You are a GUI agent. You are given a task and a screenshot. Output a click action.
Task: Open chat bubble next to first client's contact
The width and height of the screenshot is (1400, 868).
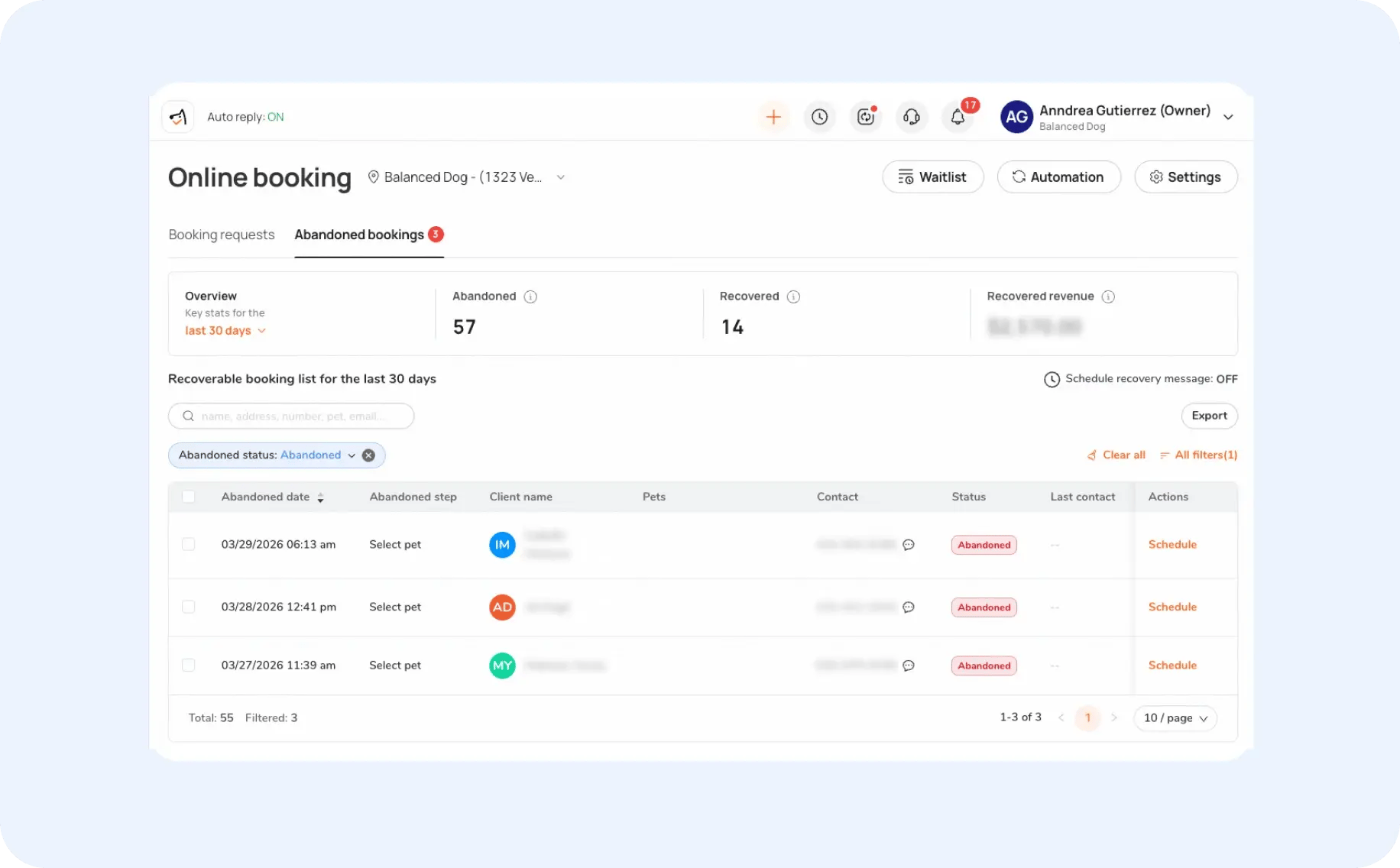point(908,545)
